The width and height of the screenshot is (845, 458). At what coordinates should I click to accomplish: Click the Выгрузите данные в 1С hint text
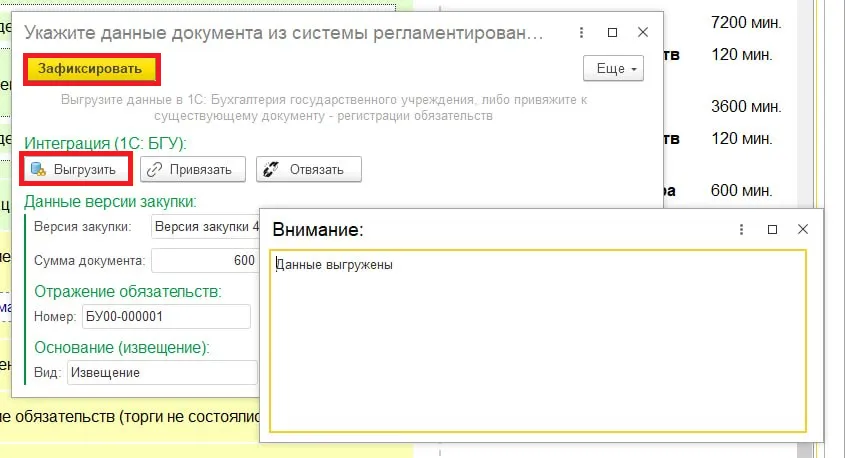point(323,108)
